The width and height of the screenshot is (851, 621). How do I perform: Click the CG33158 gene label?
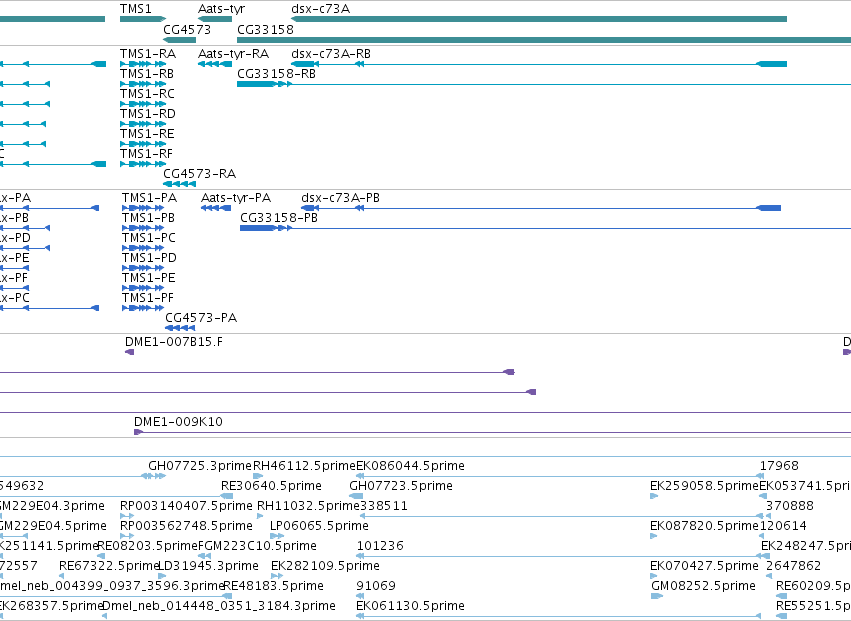point(265,30)
